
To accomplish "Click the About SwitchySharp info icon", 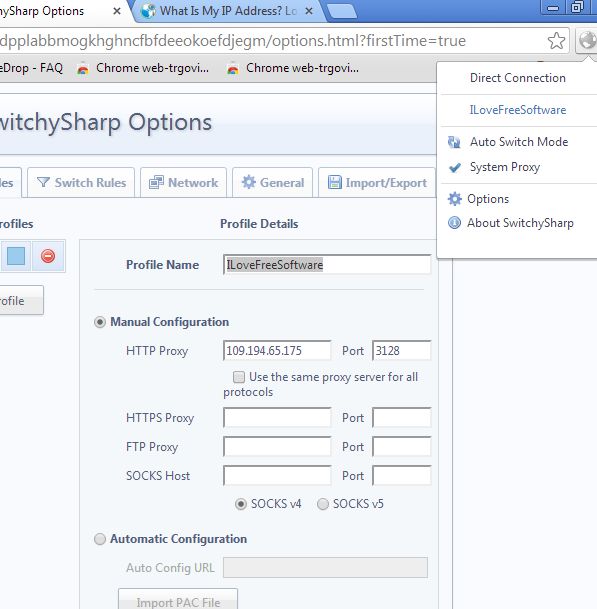I will pyautogui.click(x=454, y=223).
